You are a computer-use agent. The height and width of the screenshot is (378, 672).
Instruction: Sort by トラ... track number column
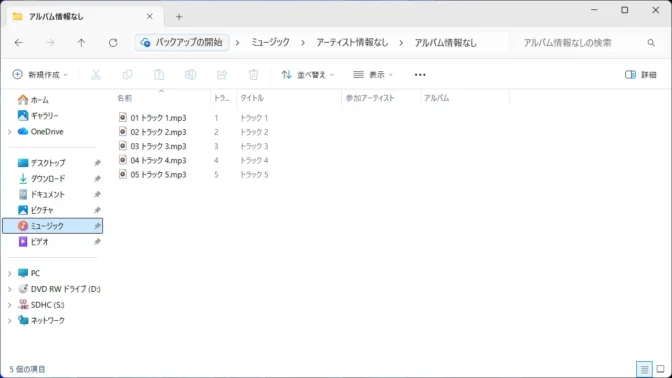click(223, 98)
